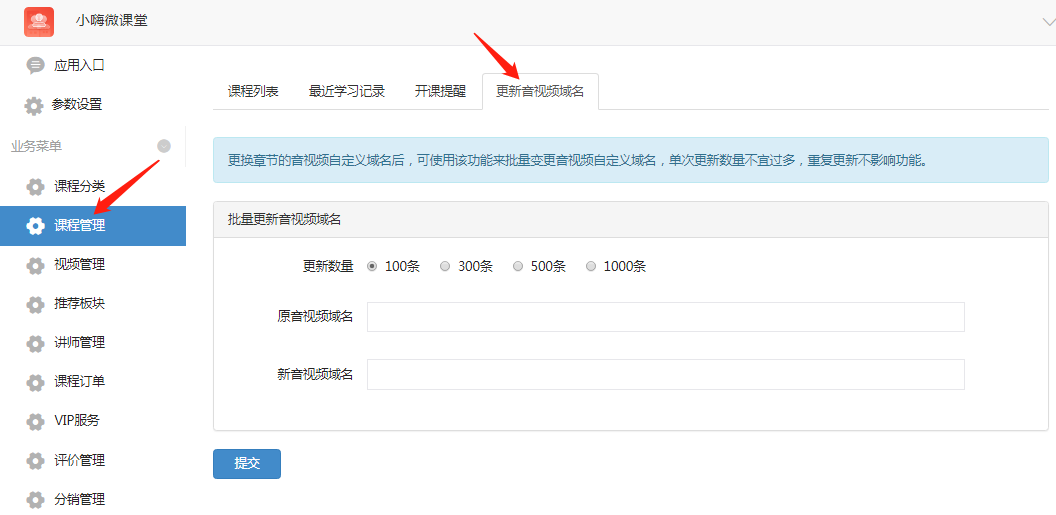
Task: Click the 应用入口 chat bubble icon
Action: pyautogui.click(x=35, y=65)
